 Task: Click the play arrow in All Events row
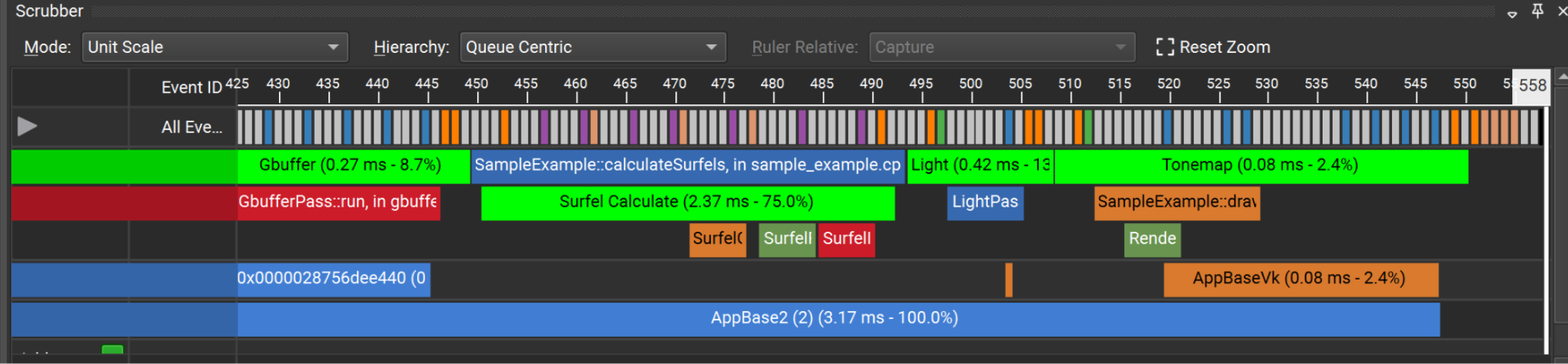pos(27,127)
